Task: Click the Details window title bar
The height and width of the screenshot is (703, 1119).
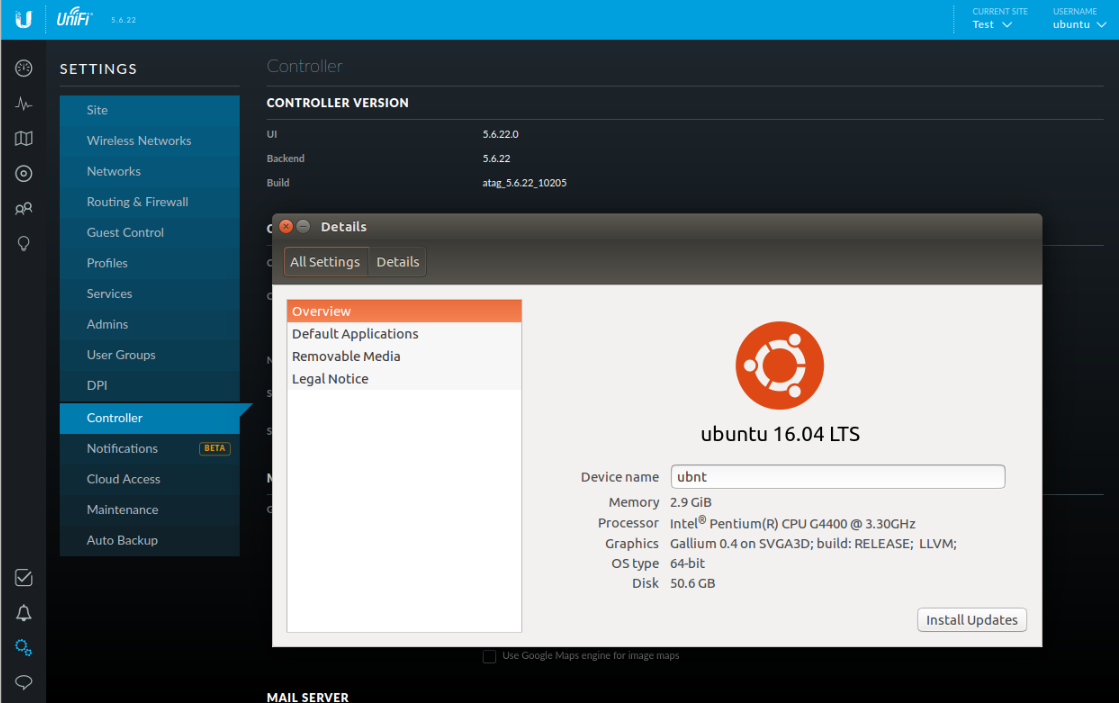Action: [x=657, y=226]
